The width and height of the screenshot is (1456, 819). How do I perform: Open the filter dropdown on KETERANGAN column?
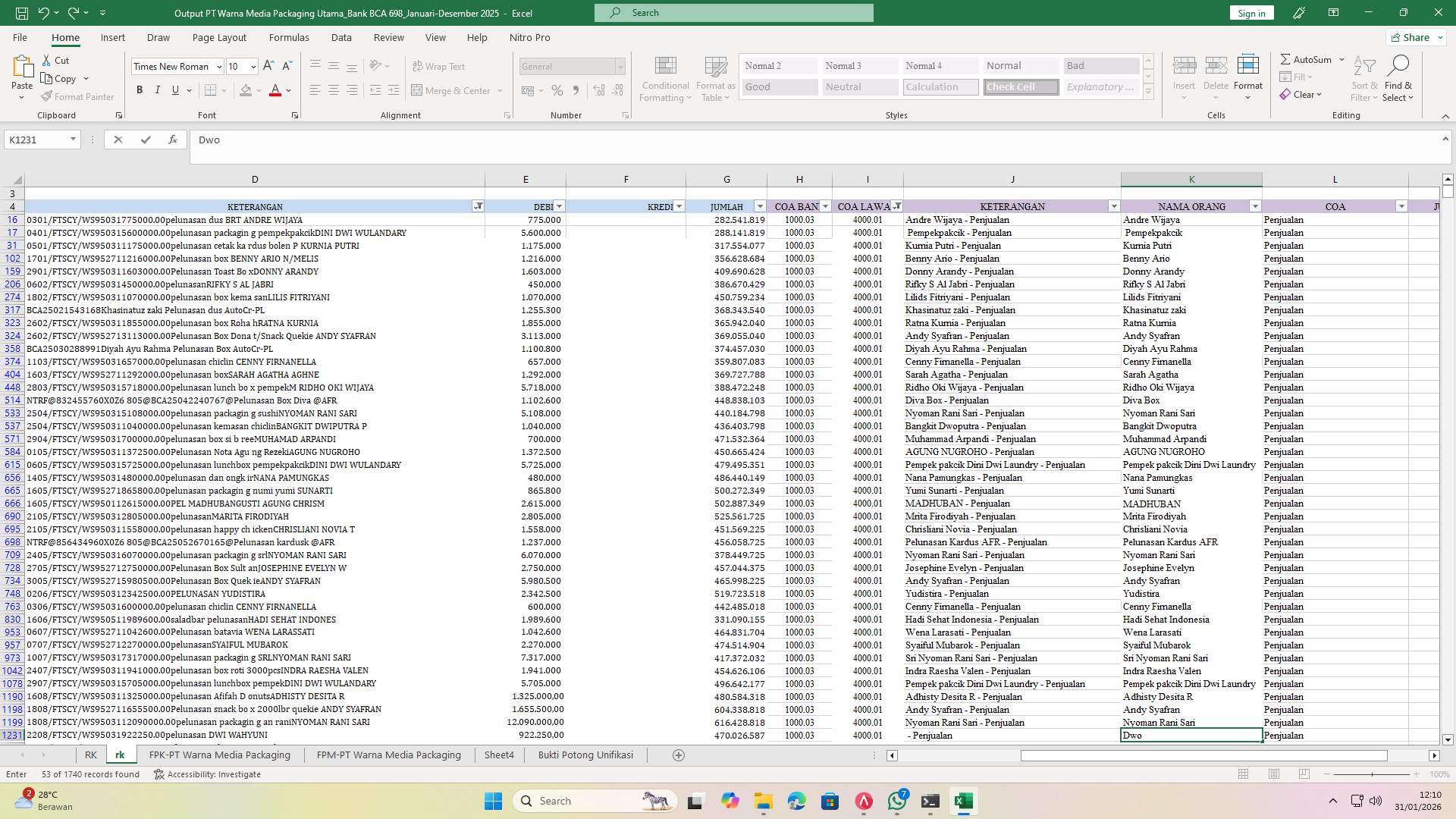click(477, 206)
